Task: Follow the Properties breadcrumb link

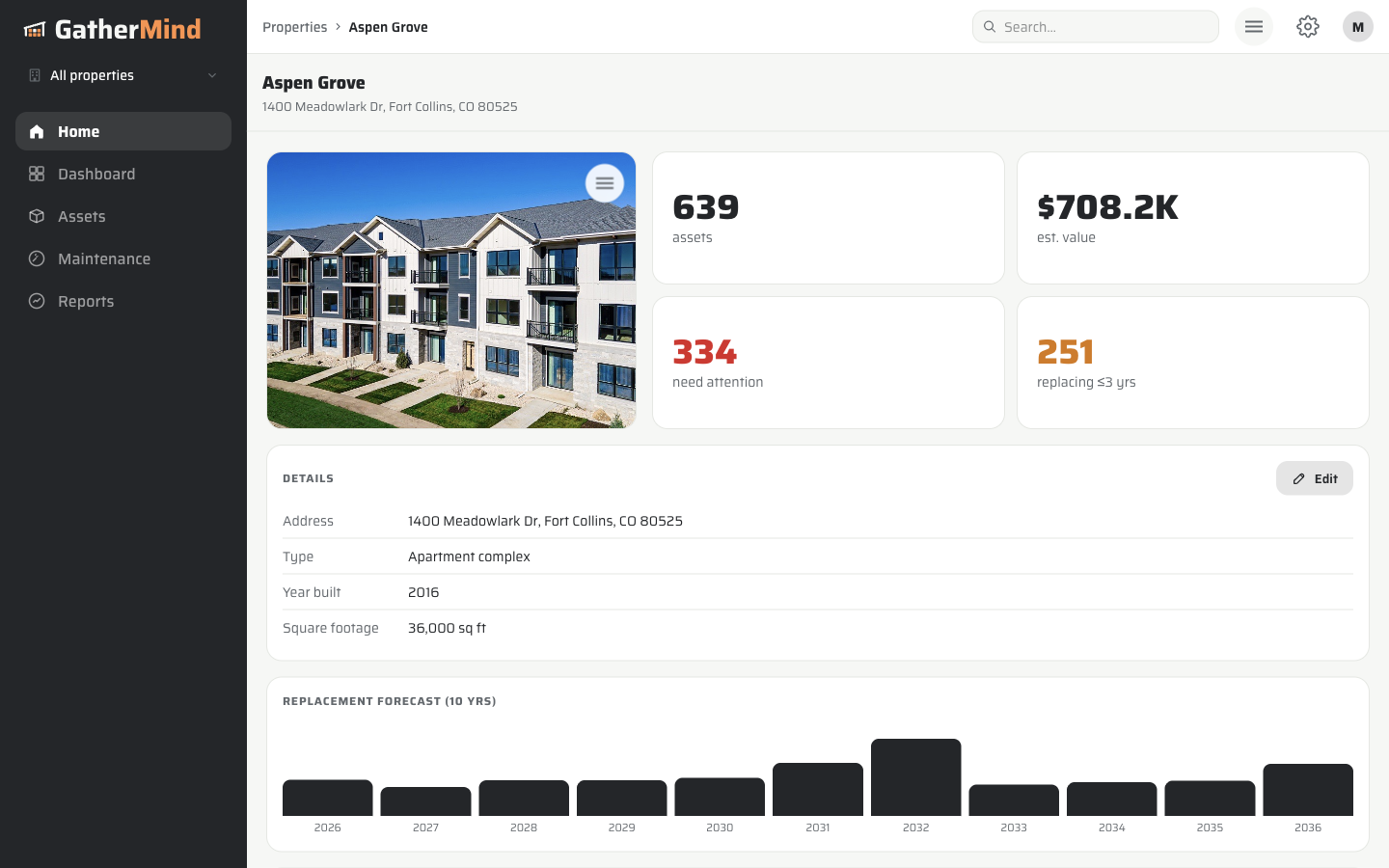Action: [294, 27]
